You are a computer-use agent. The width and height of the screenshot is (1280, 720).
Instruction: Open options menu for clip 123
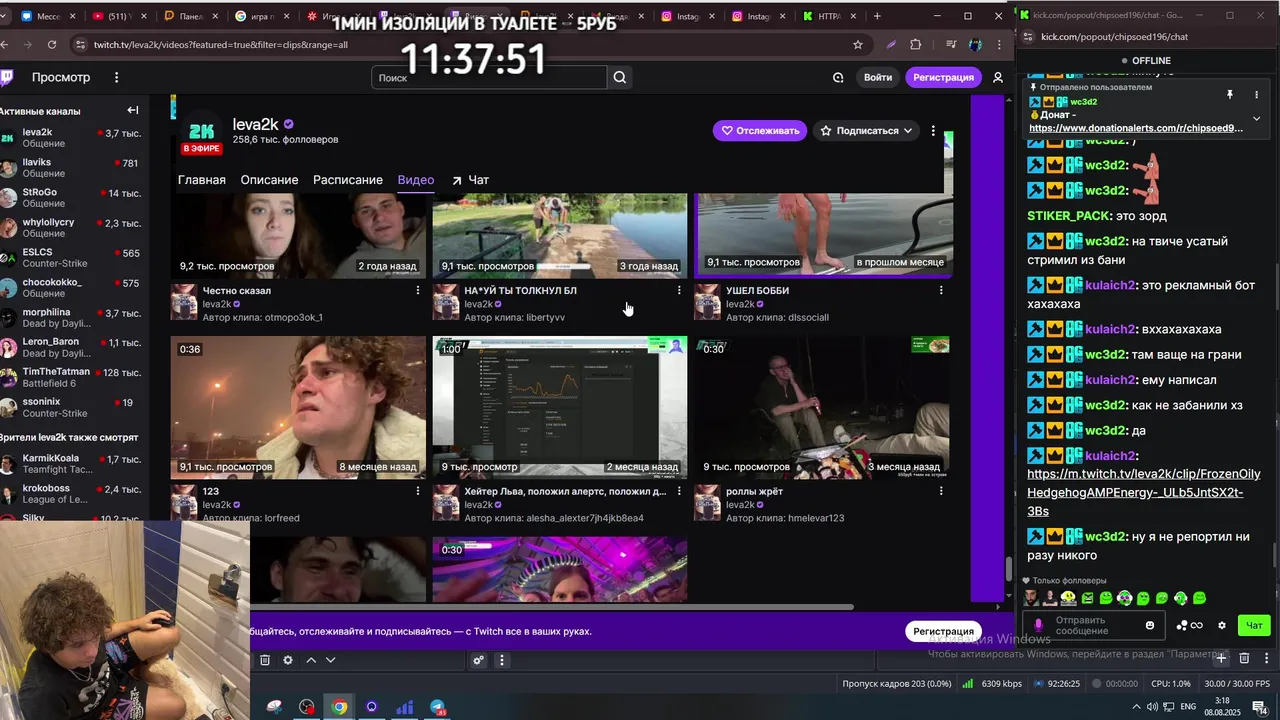click(x=418, y=491)
